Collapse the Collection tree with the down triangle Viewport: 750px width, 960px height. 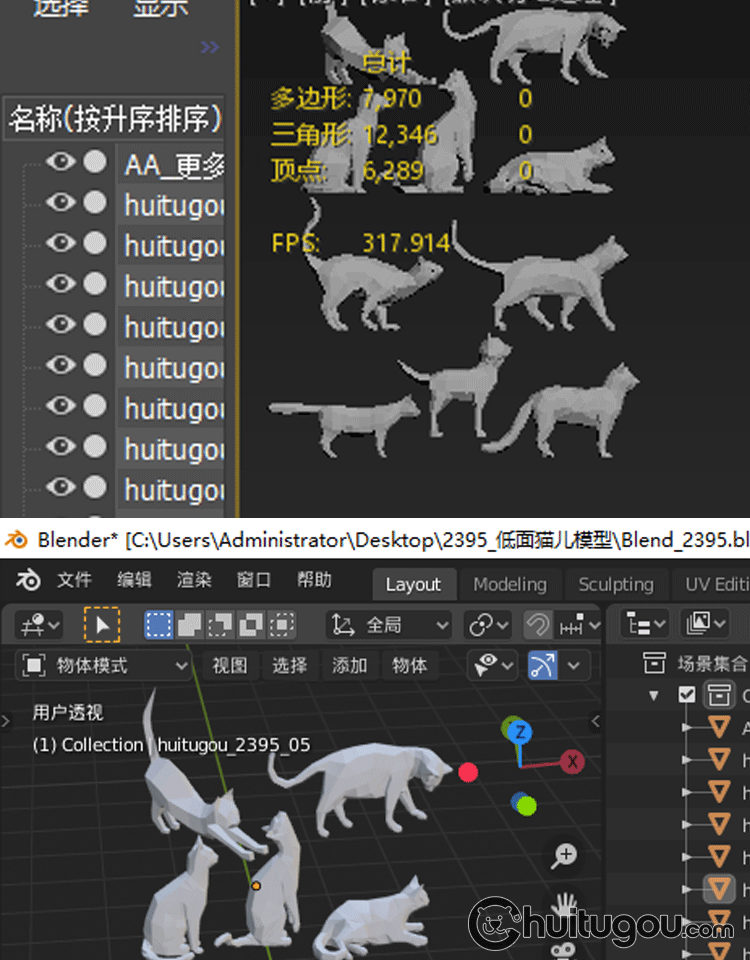[x=654, y=696]
